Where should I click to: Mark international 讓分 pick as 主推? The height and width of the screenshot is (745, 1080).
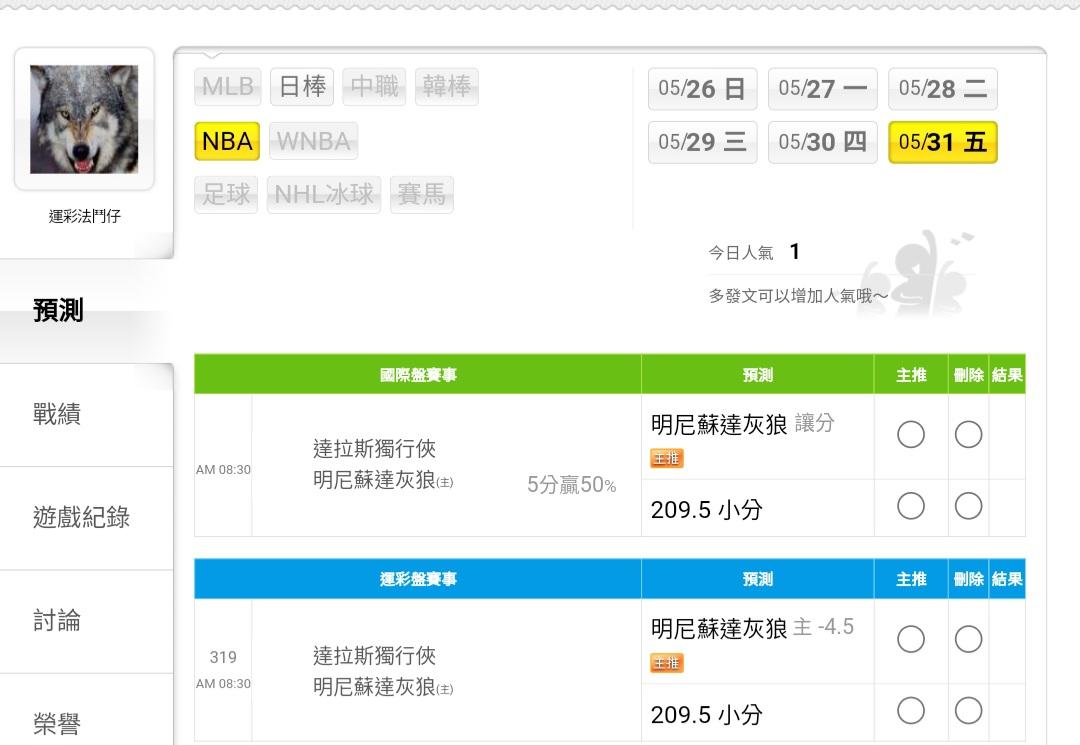(911, 435)
